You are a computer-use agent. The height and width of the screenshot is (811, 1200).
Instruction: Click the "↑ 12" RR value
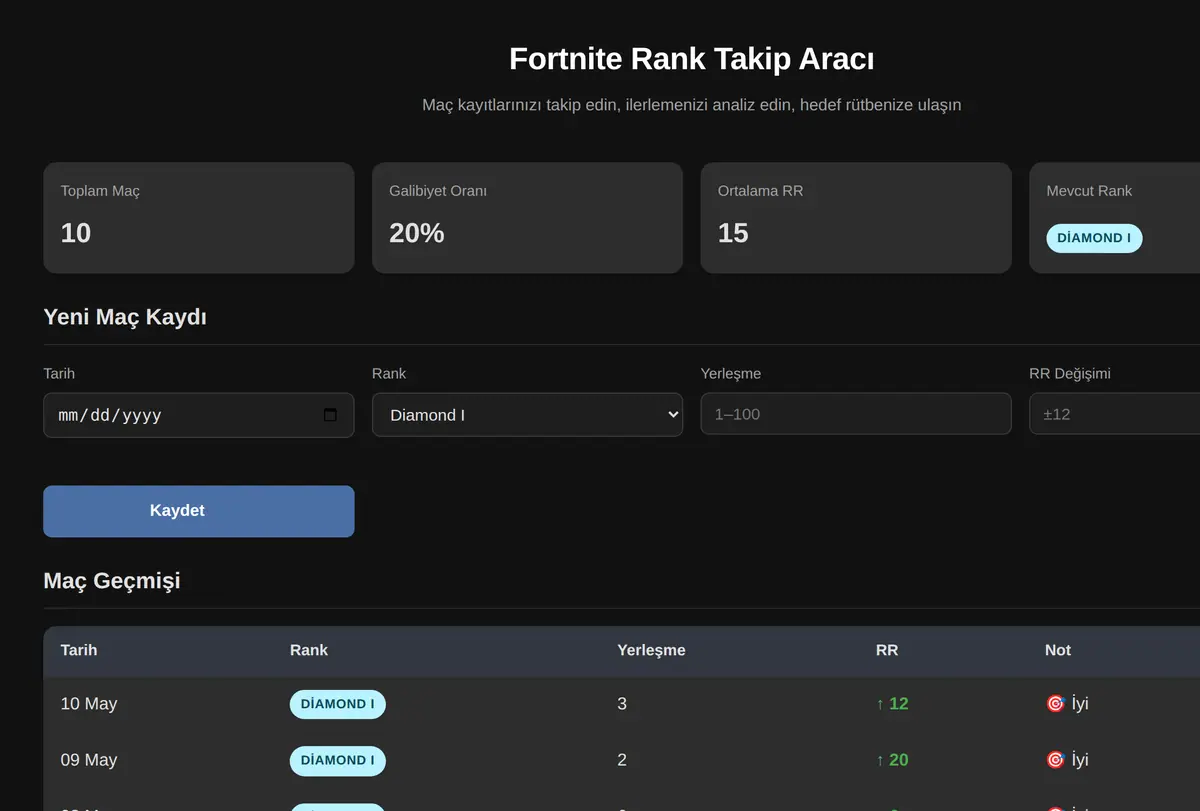892,704
